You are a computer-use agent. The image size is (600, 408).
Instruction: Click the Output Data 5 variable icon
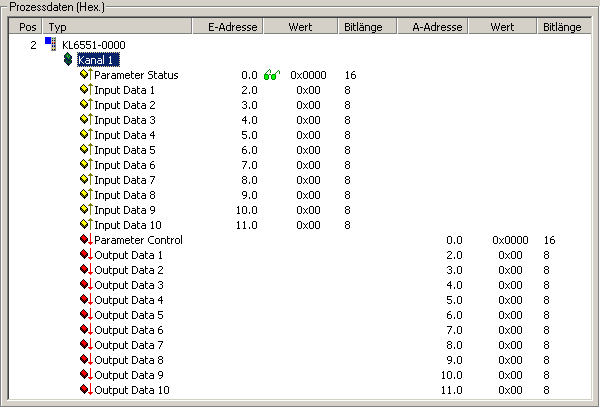point(86,314)
